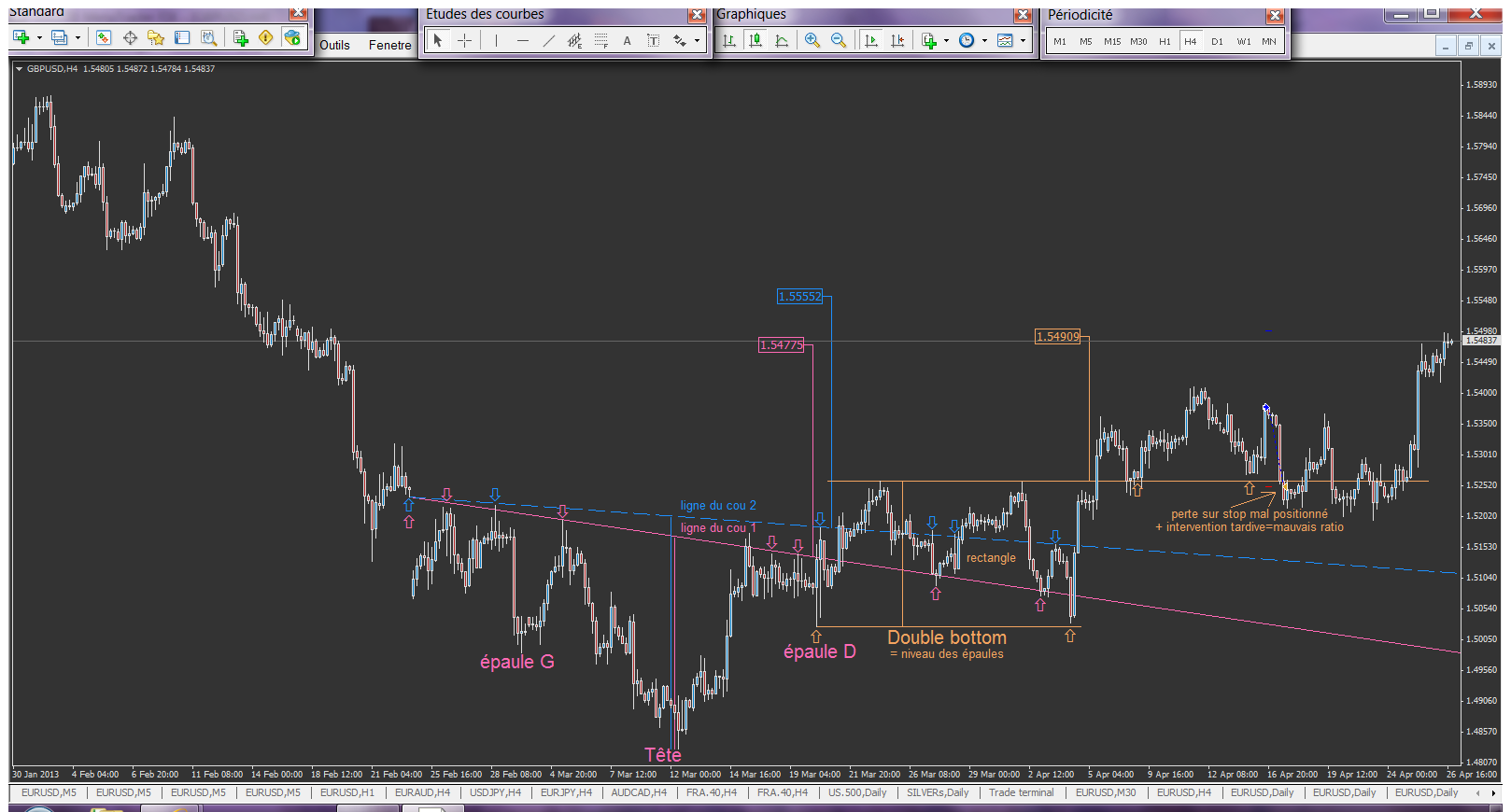Switch chart to line chart display

782,40
